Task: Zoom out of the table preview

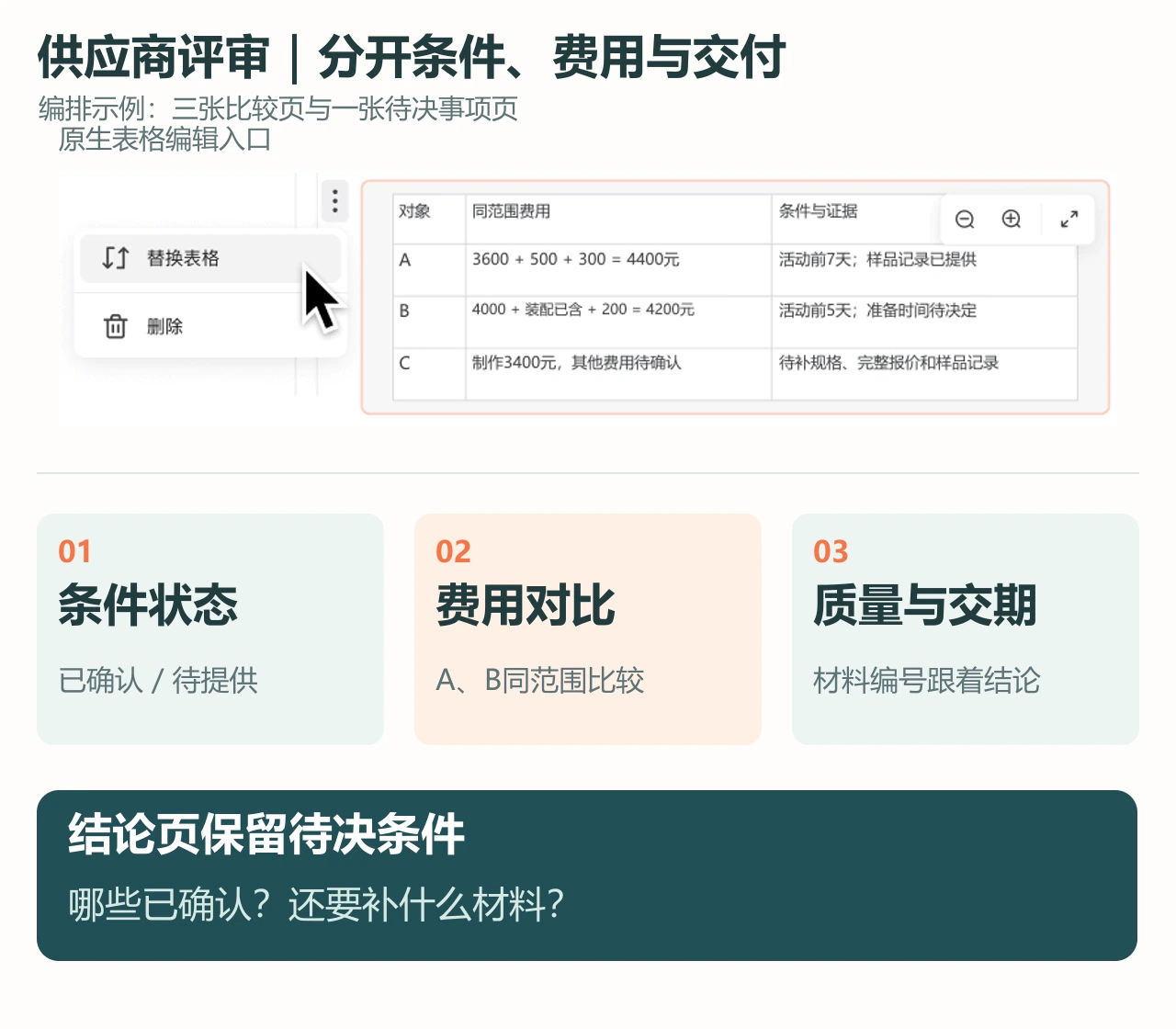Action: pyautogui.click(x=965, y=219)
